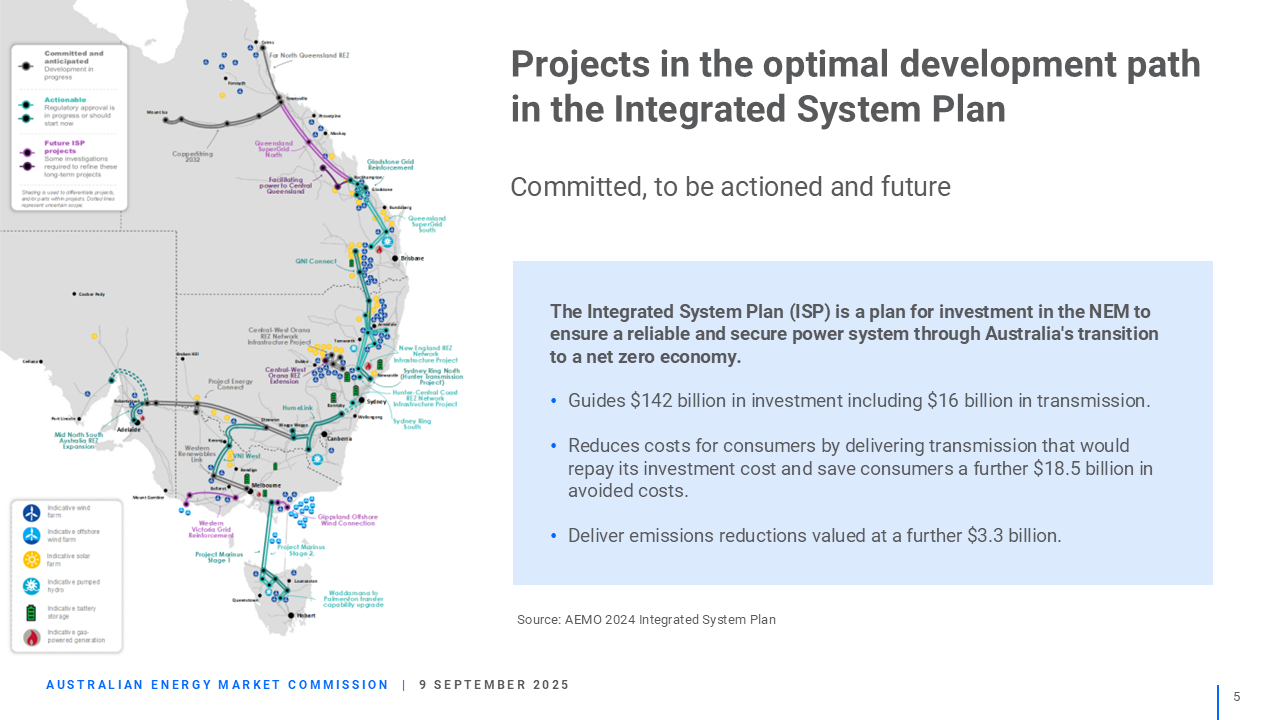Screen dimensions: 1280x720
Task: Click the purple Future ISP projects legend marker
Action: tap(27, 154)
